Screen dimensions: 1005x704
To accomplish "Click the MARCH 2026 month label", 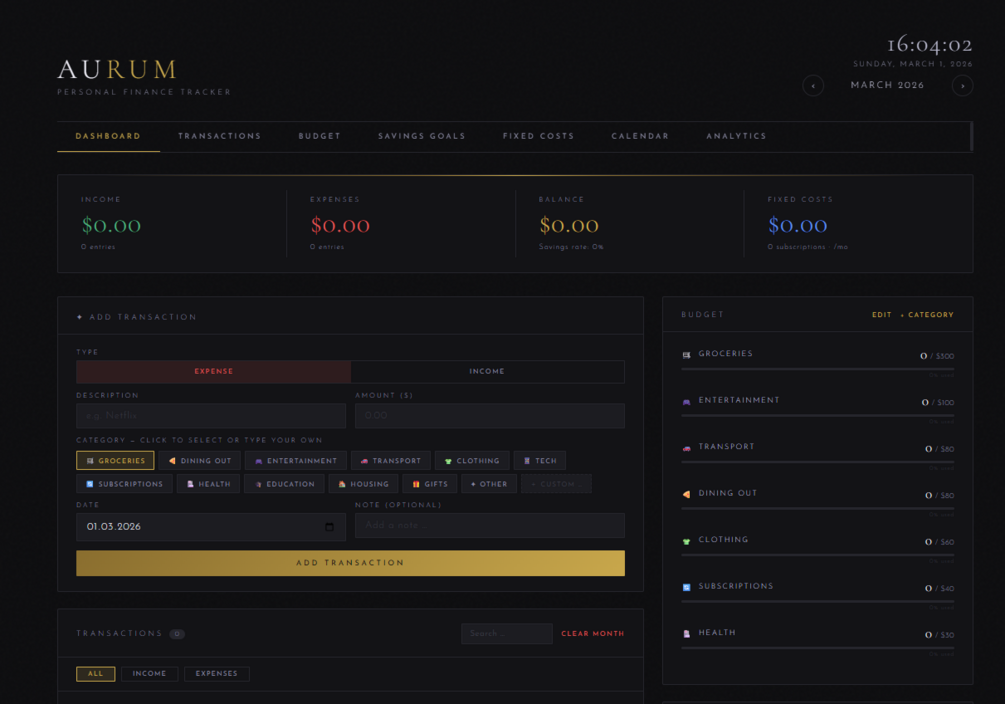I will pyautogui.click(x=887, y=85).
